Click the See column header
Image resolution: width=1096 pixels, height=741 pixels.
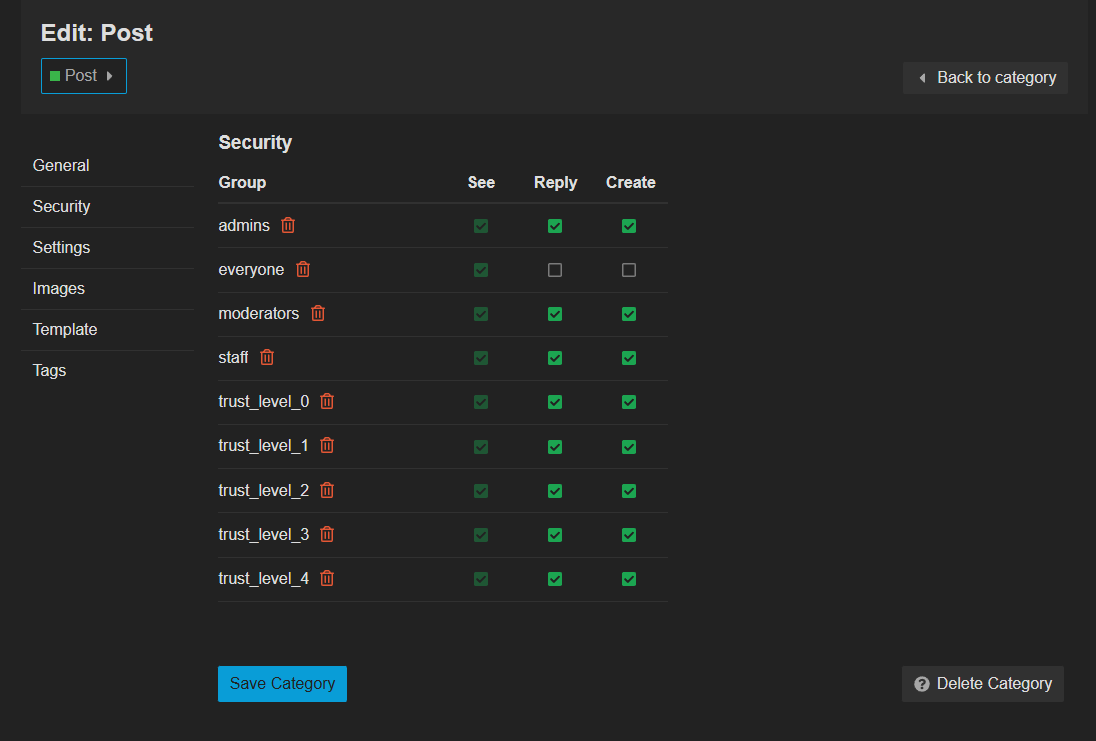coord(481,182)
